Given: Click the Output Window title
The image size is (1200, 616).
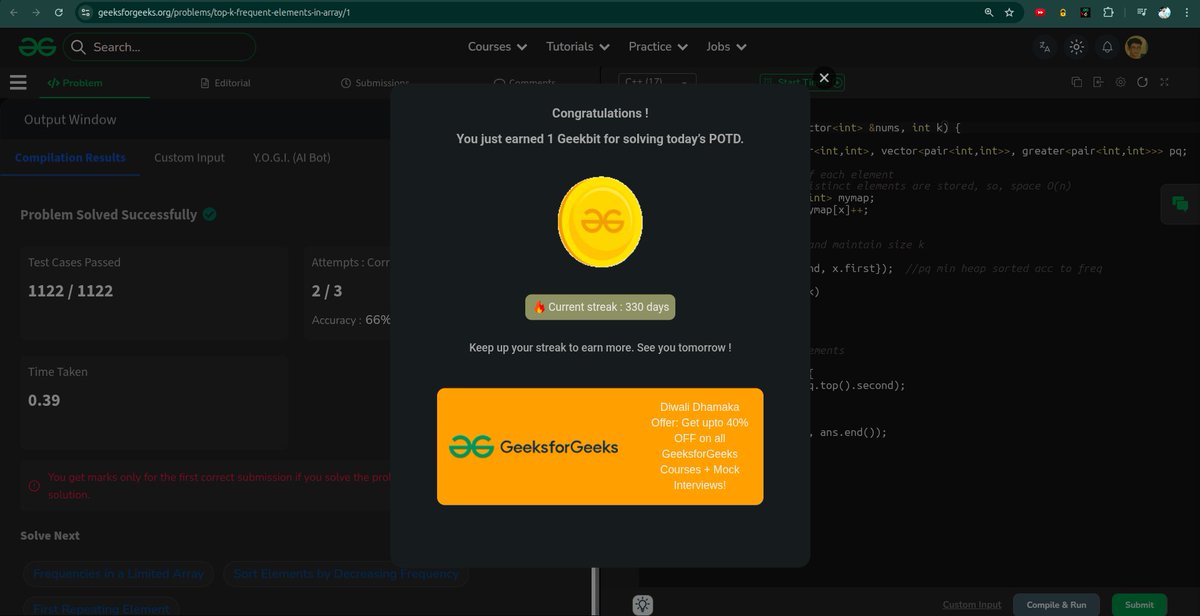Looking at the screenshot, I should (x=70, y=119).
